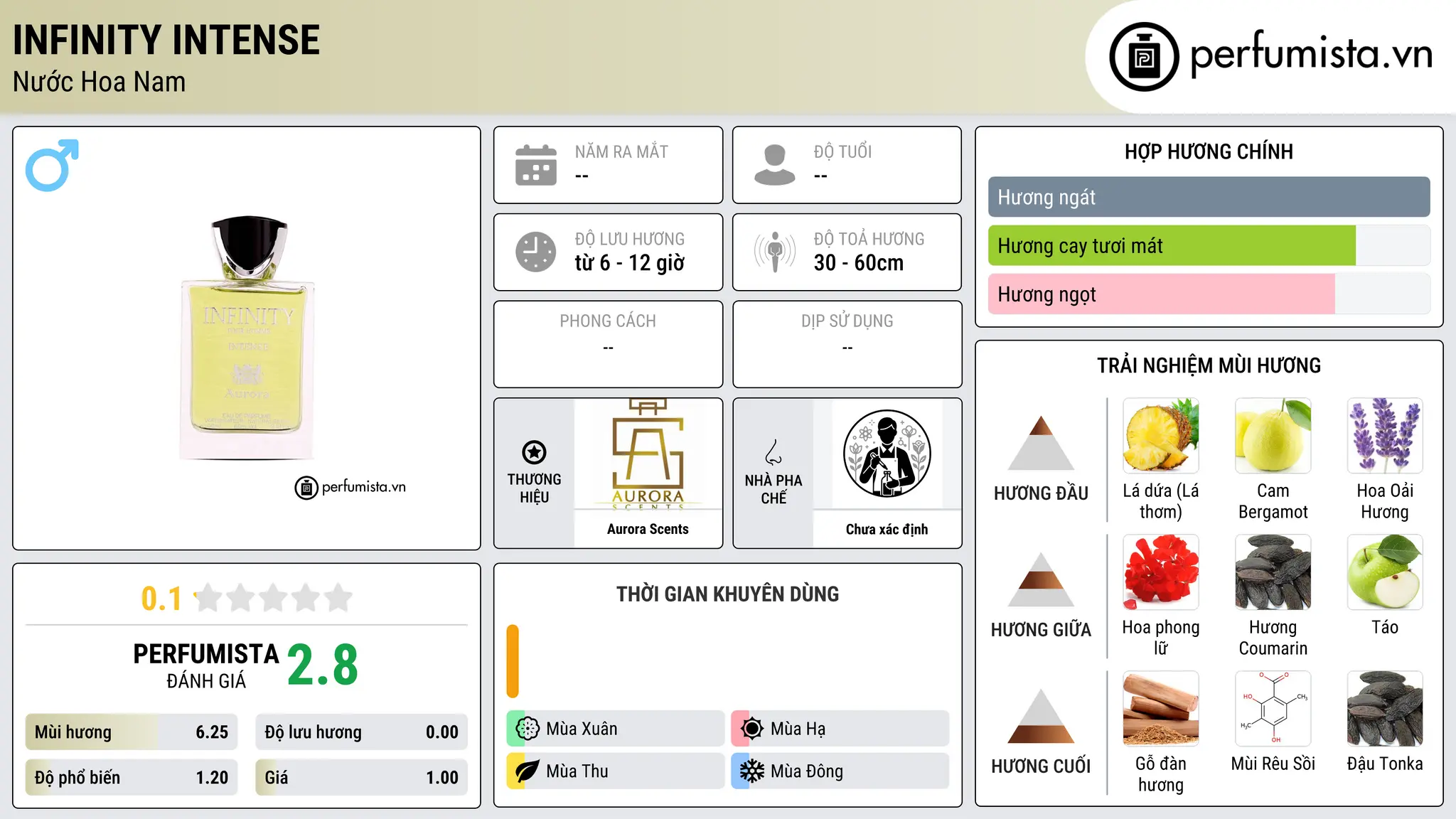Select the Hoa Oải Hương lavender image
The height and width of the screenshot is (819, 1456).
[1385, 436]
